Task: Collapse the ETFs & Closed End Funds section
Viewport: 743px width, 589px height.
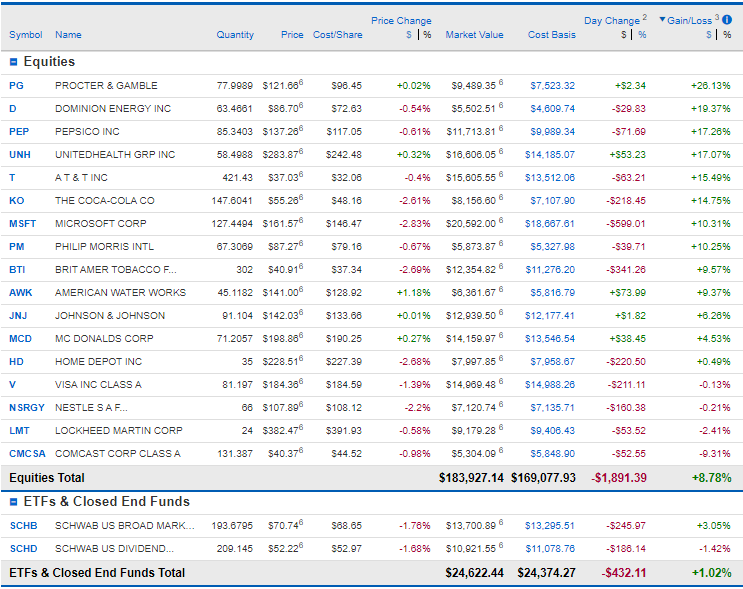Action: pos(13,502)
